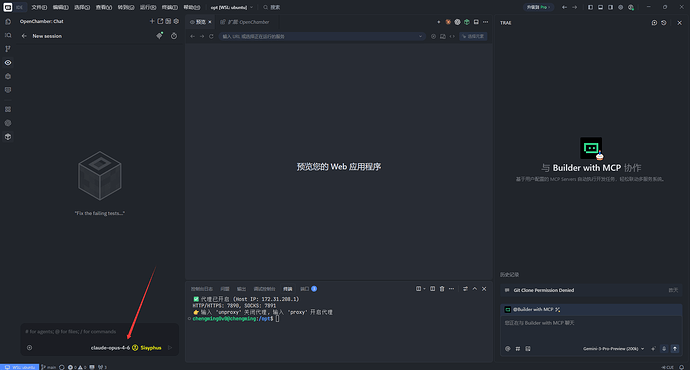
Task: Click the title bar search box
Action: tap(272, 7)
